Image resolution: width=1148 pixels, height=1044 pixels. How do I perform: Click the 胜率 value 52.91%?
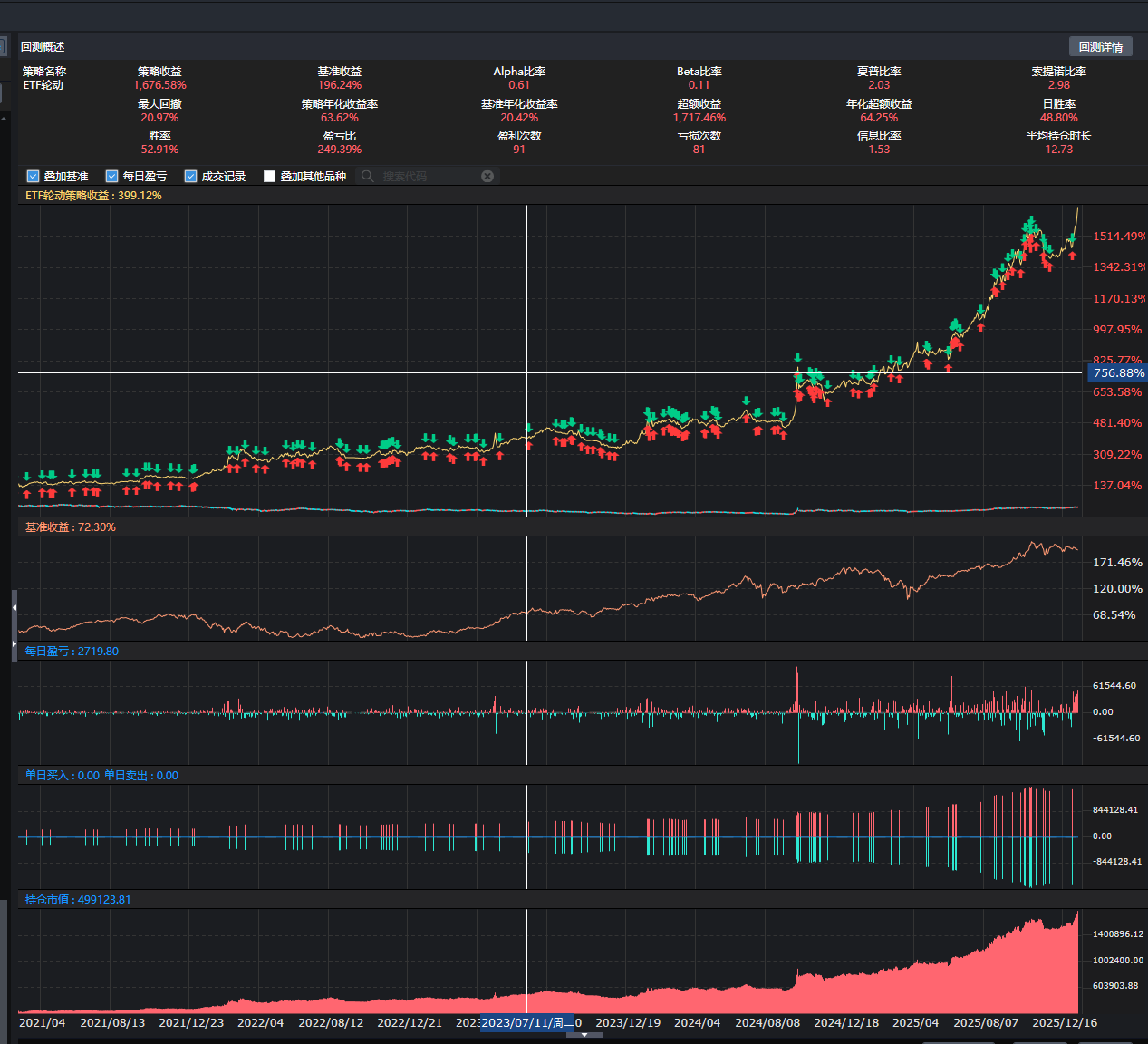159,150
